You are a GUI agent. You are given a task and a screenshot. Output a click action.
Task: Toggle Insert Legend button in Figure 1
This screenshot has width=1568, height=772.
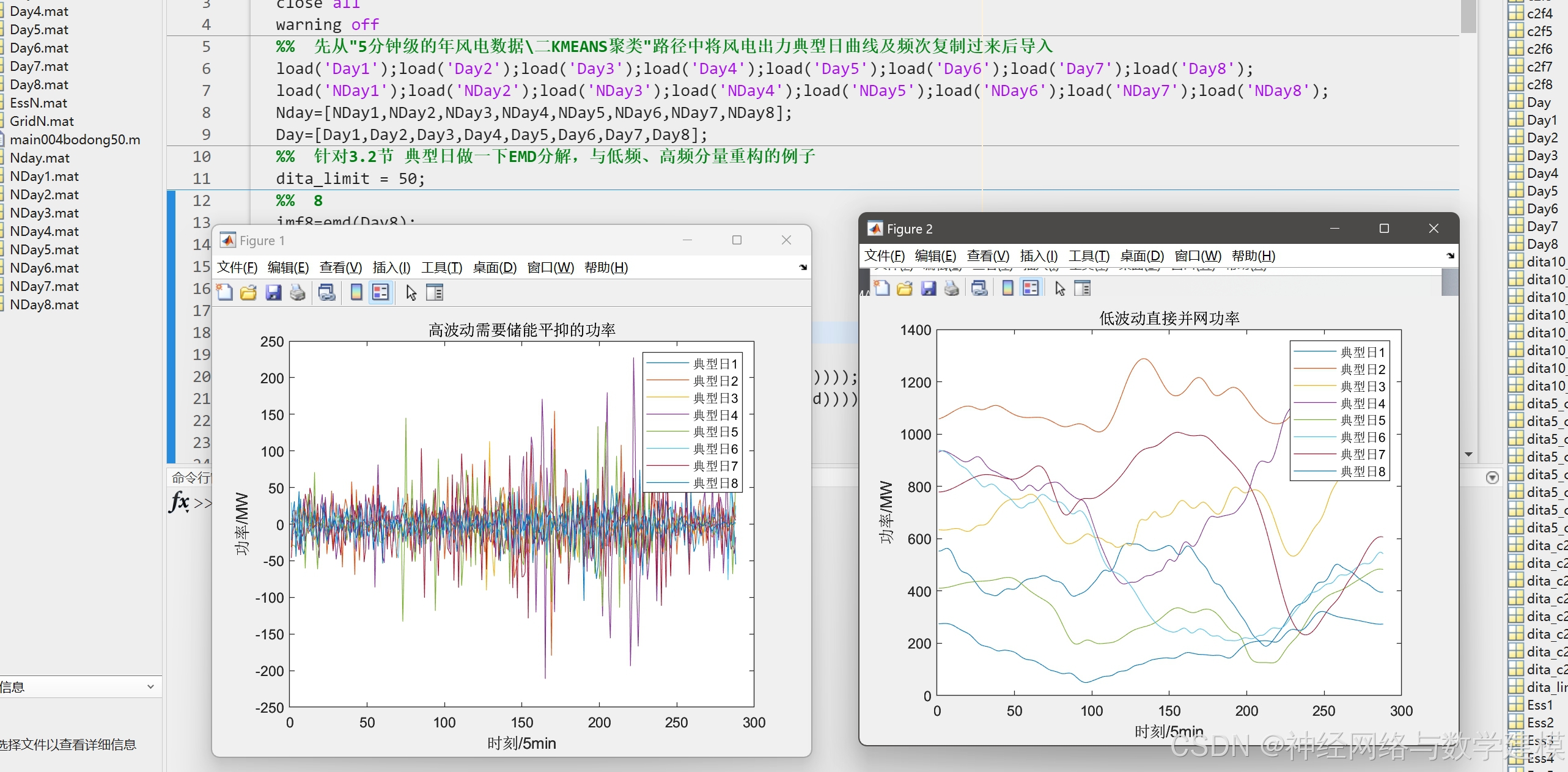point(380,293)
